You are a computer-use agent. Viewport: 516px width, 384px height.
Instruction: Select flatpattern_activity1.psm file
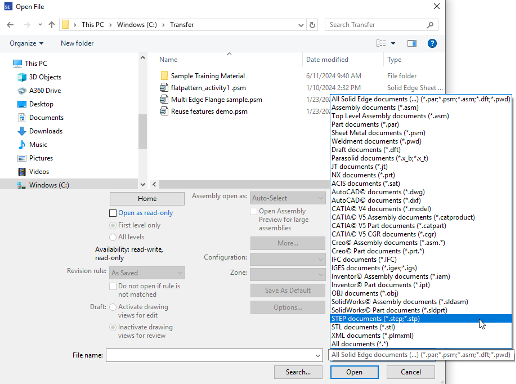click(208, 88)
